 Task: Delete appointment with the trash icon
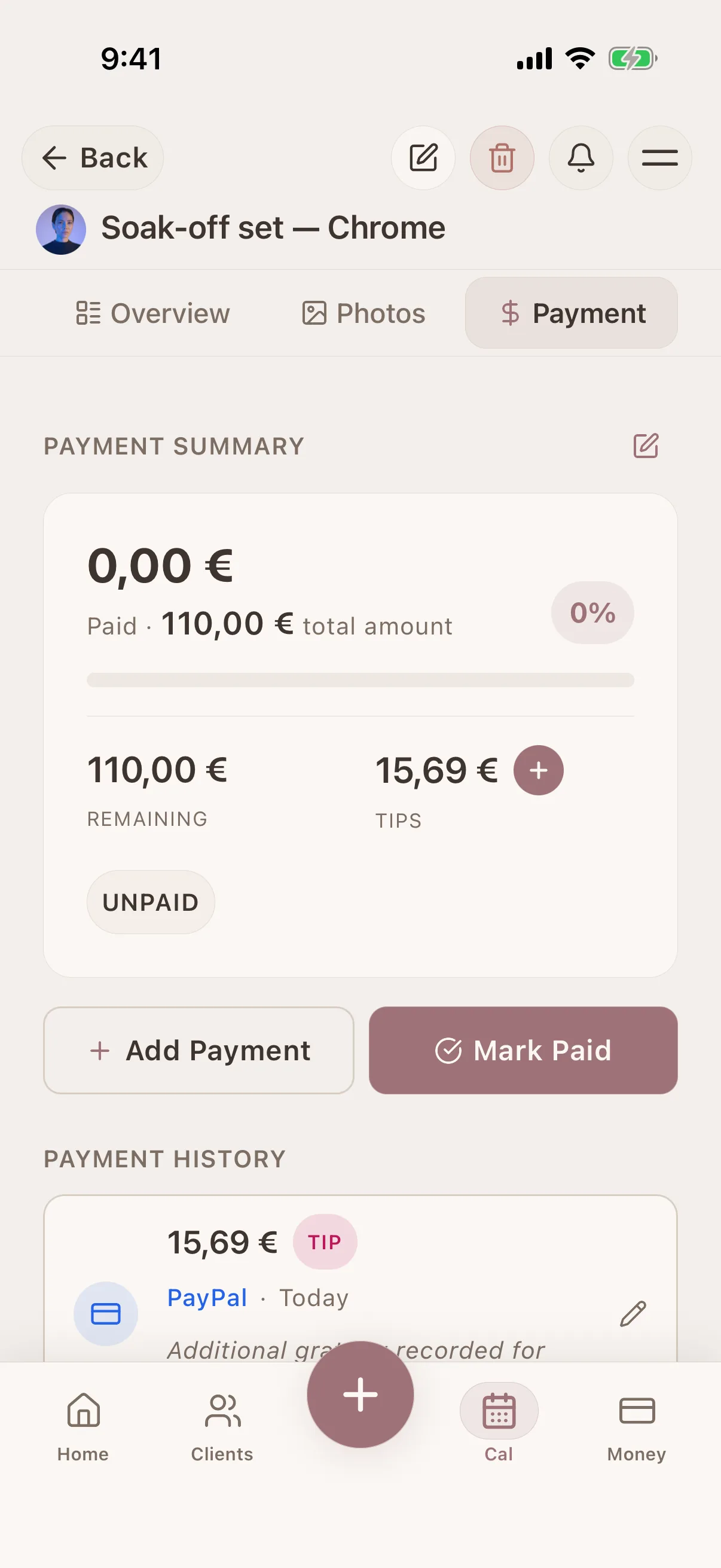tap(502, 158)
